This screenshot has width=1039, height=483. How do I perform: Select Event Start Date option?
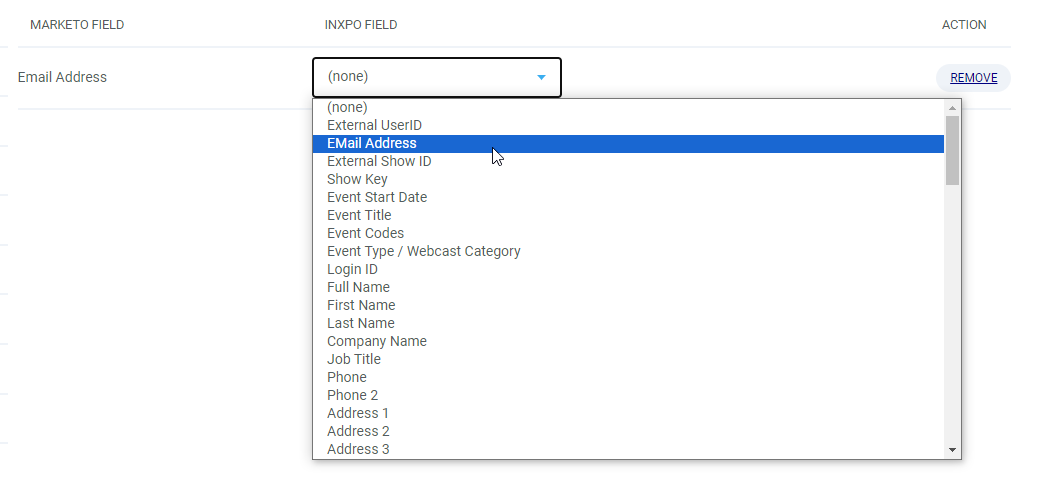pos(628,197)
